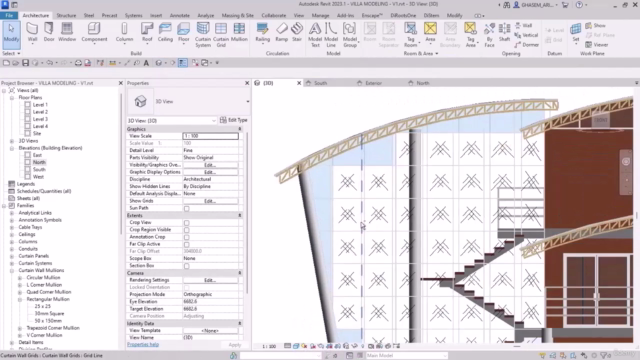Image resolution: width=640 pixels, height=360 pixels.
Task: Select the Mullion tool
Action: [x=239, y=32]
